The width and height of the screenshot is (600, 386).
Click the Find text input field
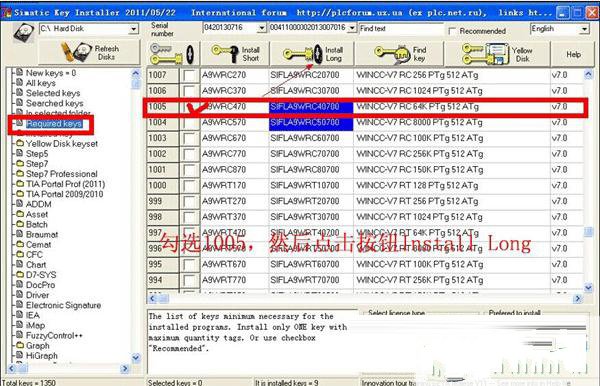401,29
